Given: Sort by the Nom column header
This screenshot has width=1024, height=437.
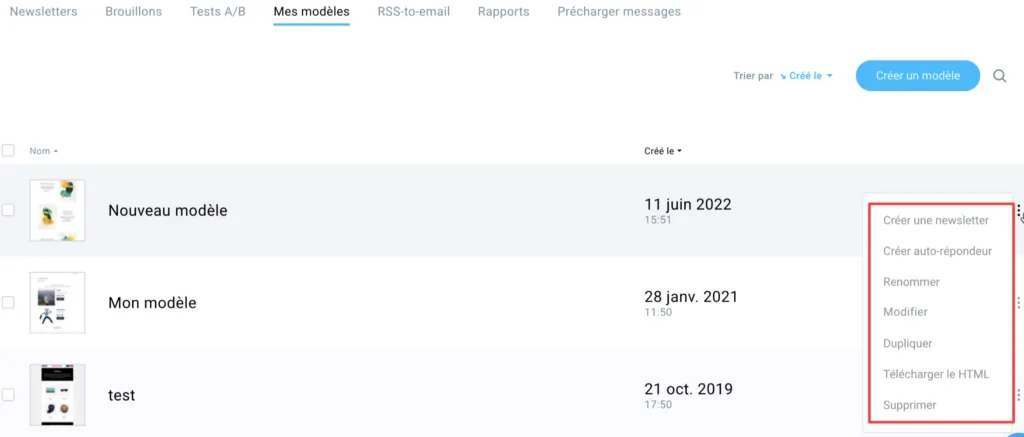Looking at the screenshot, I should 43,151.
